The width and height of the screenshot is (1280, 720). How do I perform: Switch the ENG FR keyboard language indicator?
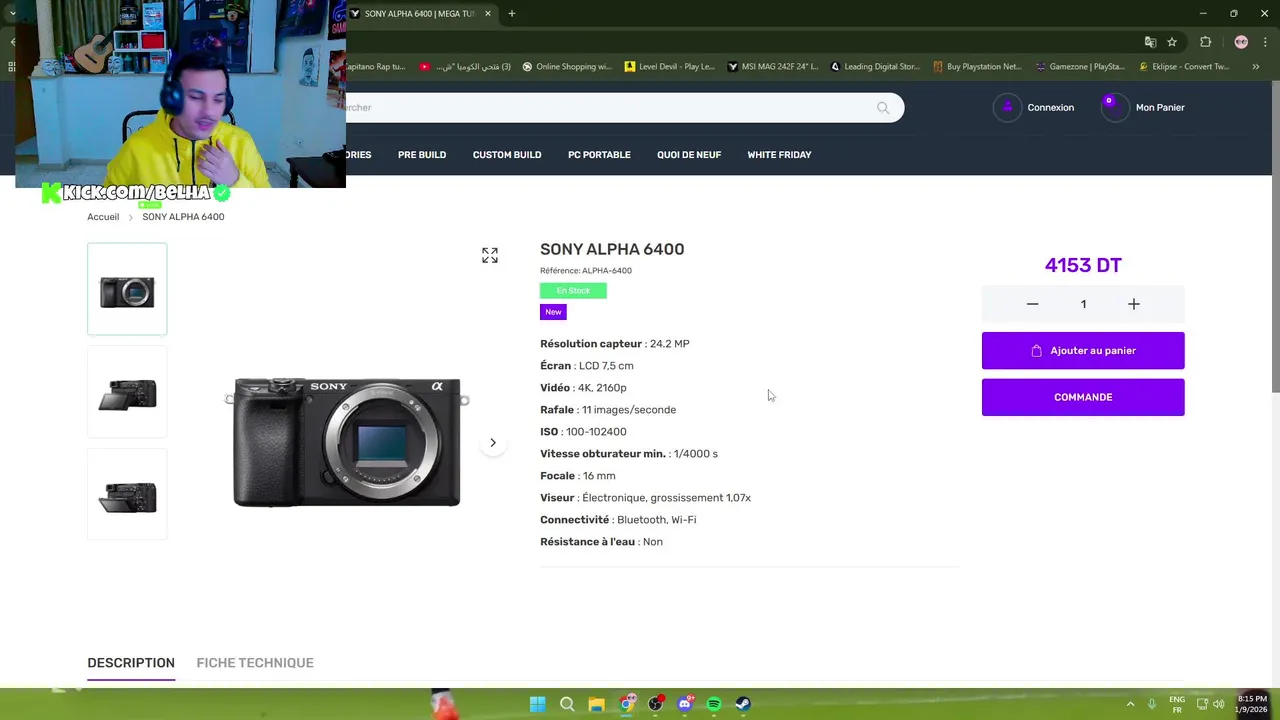[1177, 704]
